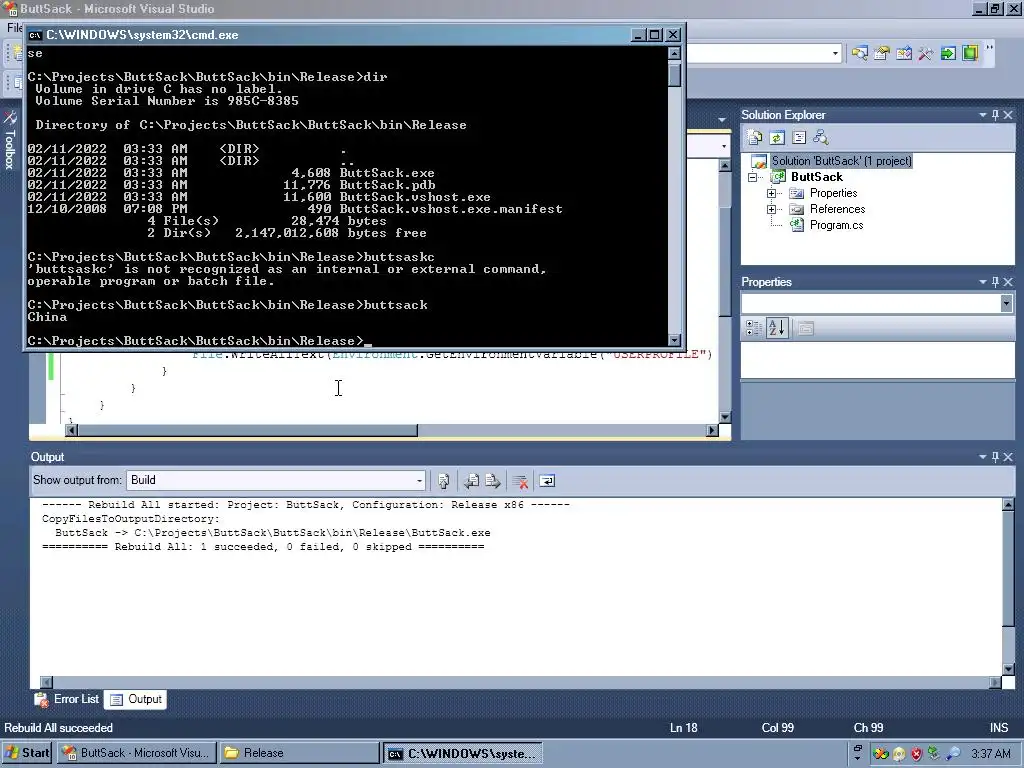Click the cmd.exe title bar system icon
1024x768 pixels.
point(35,35)
